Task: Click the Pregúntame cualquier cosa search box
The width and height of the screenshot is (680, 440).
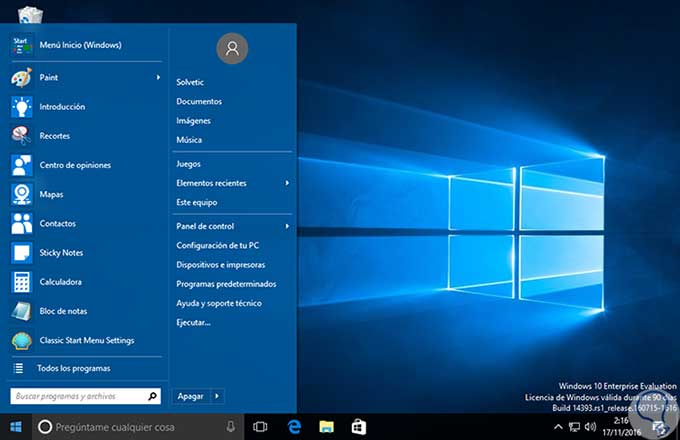Action: [x=138, y=427]
